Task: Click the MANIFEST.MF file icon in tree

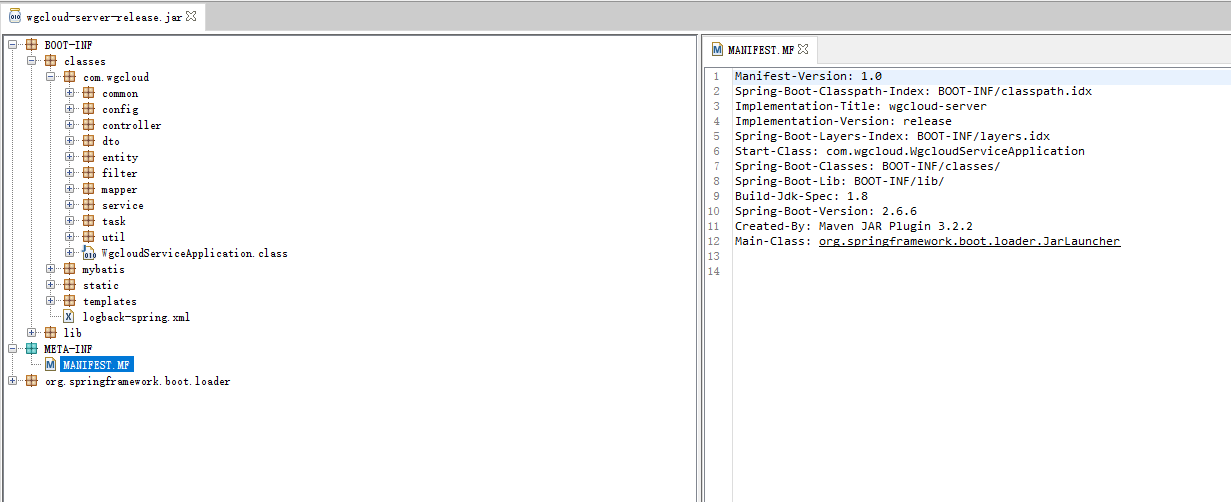Action: 51,365
